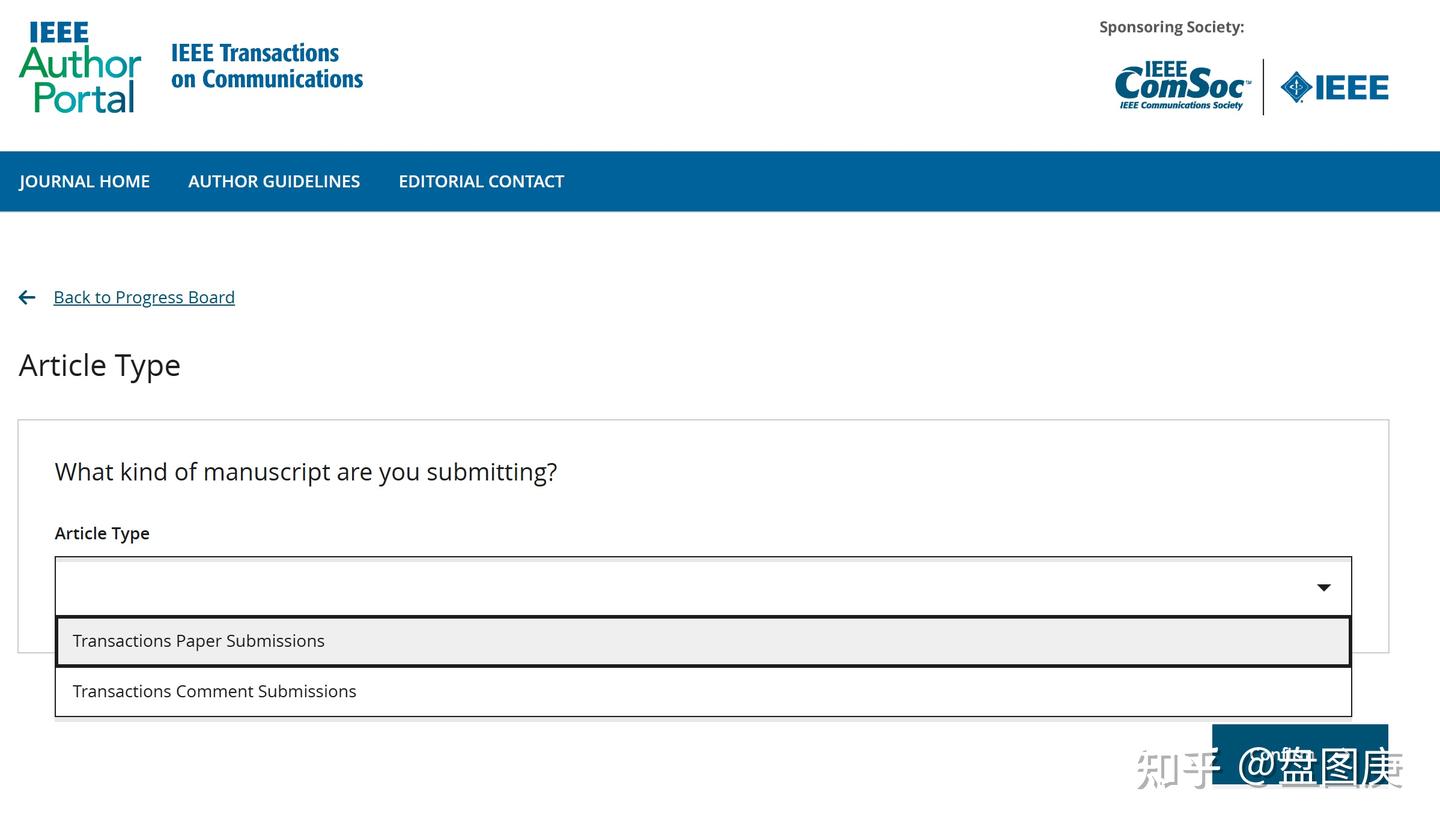Select Transactions Paper Submissions option

point(199,641)
